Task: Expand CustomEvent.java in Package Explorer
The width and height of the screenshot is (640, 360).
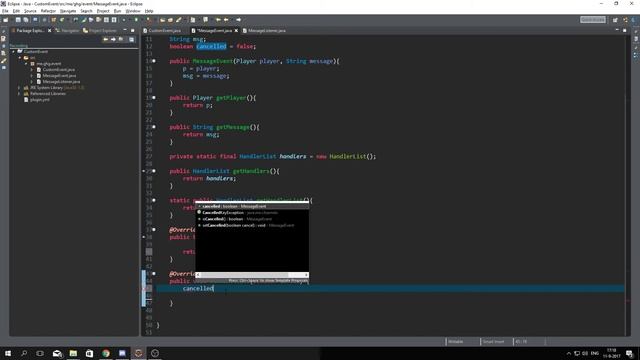Action: (x=32, y=70)
